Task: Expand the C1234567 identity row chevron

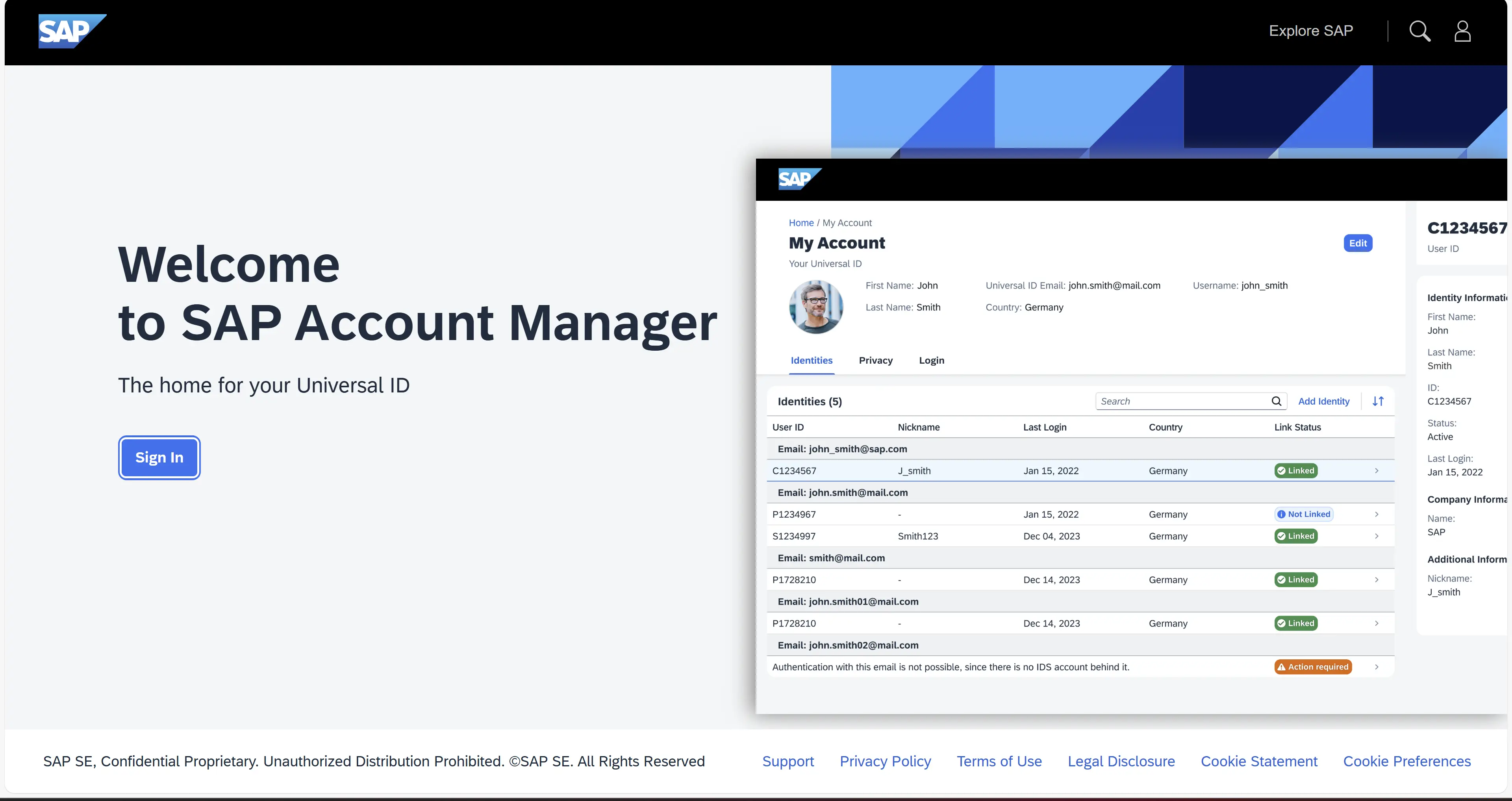Action: coord(1377,471)
